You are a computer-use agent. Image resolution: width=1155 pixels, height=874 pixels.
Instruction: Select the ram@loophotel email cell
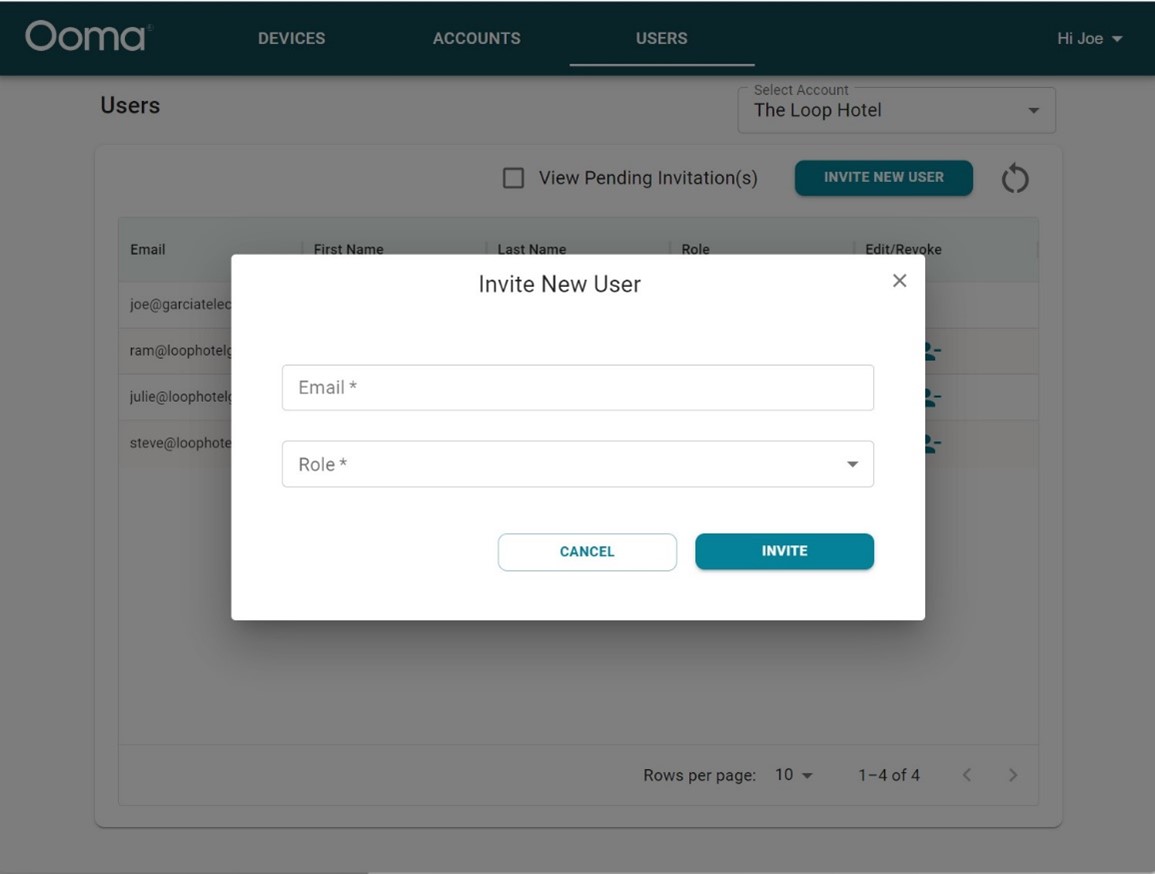pyautogui.click(x=180, y=350)
